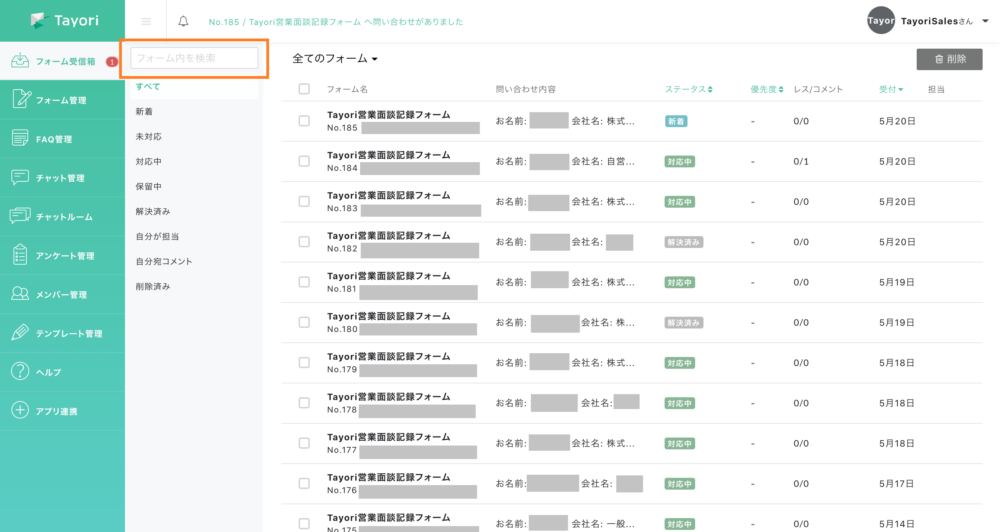Click the Tayori user avatar
This screenshot has height=532, width=1000.
pyautogui.click(x=881, y=20)
